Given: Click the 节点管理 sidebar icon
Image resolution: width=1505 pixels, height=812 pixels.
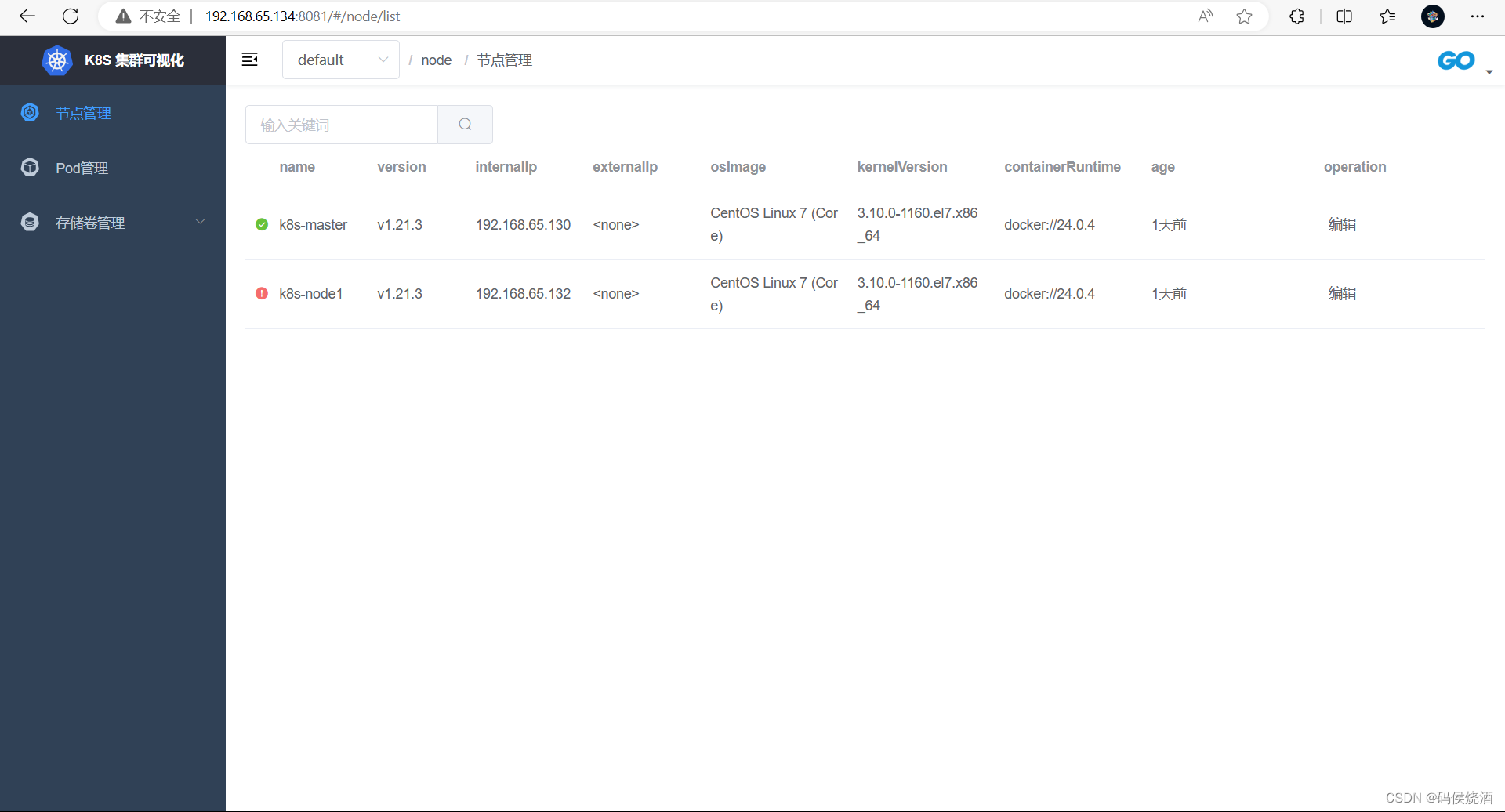Looking at the screenshot, I should [30, 113].
